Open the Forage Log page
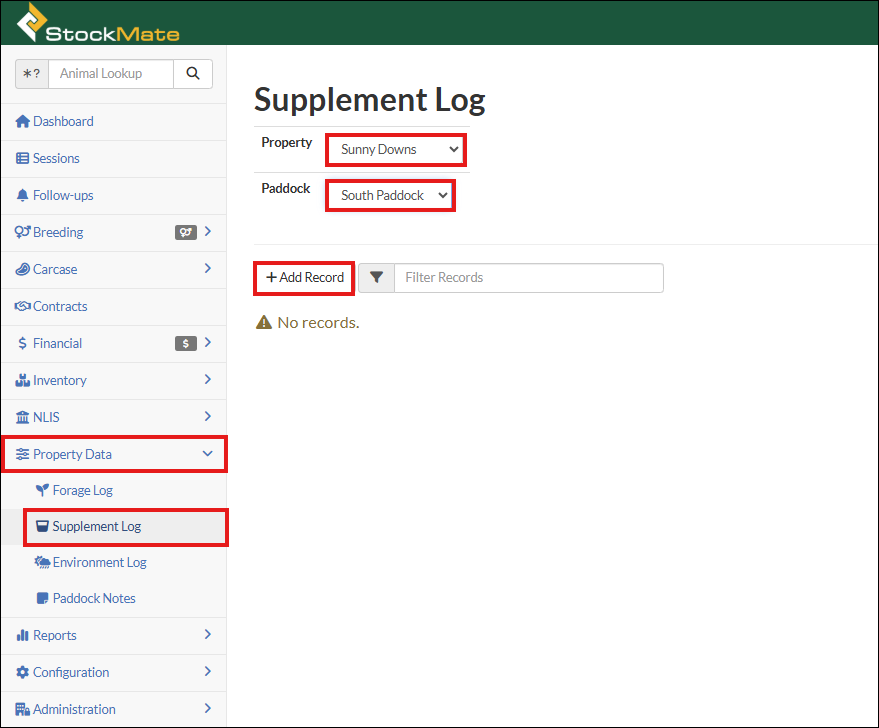The height and width of the screenshot is (728, 879). coord(82,490)
